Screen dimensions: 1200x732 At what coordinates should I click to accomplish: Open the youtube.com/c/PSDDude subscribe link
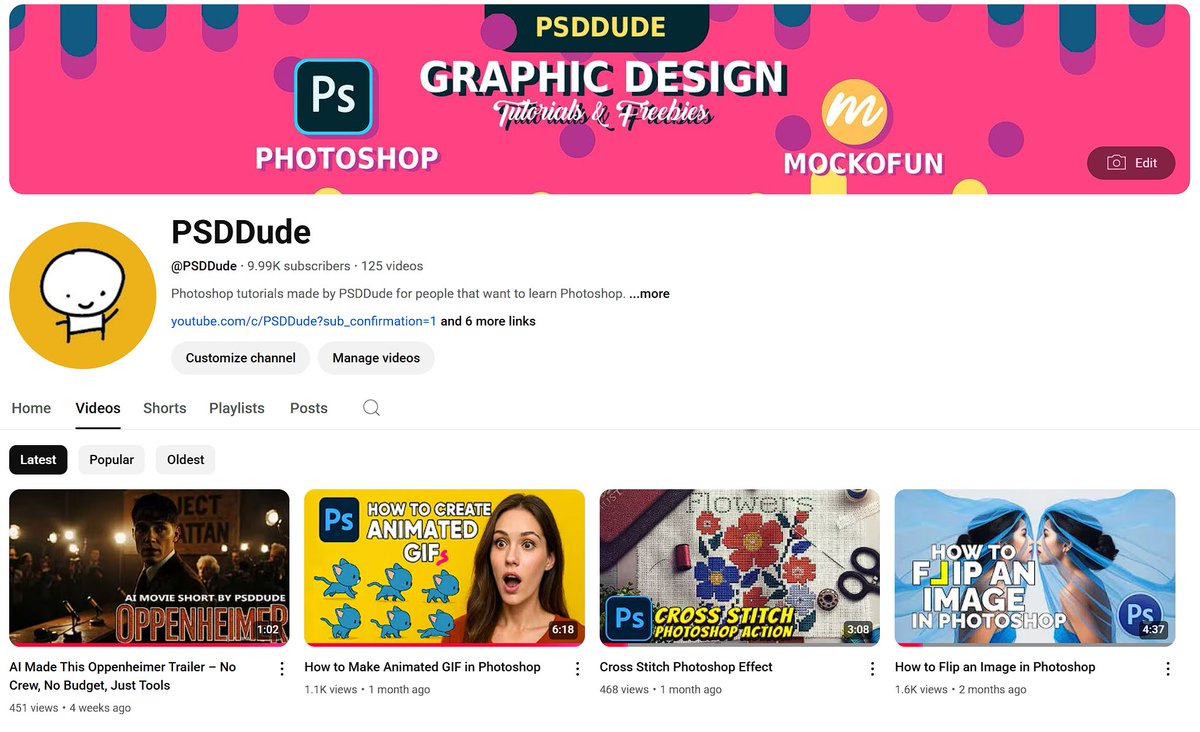(x=304, y=321)
